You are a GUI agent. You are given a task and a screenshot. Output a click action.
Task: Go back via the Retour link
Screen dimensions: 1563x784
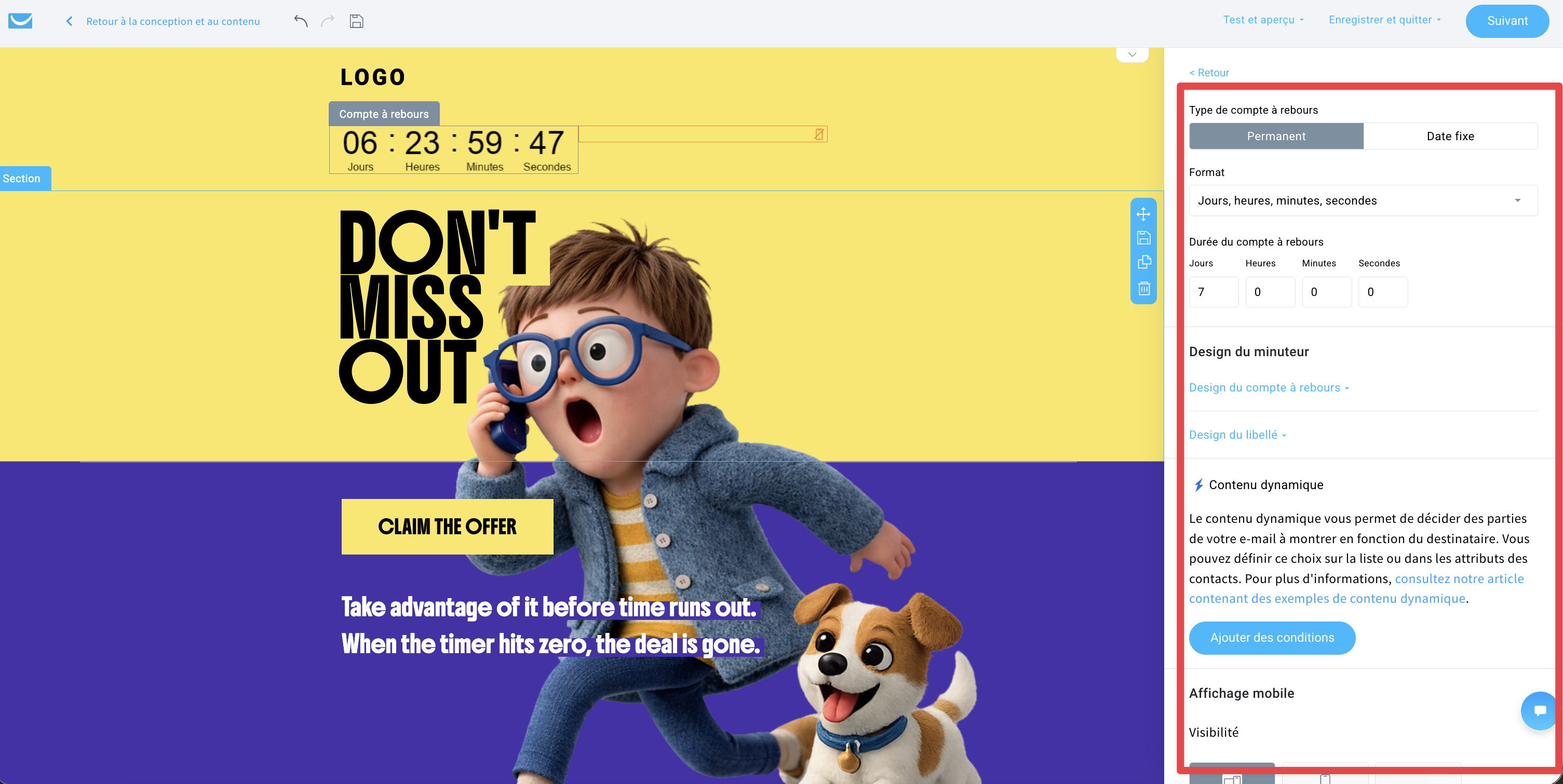coord(1209,73)
